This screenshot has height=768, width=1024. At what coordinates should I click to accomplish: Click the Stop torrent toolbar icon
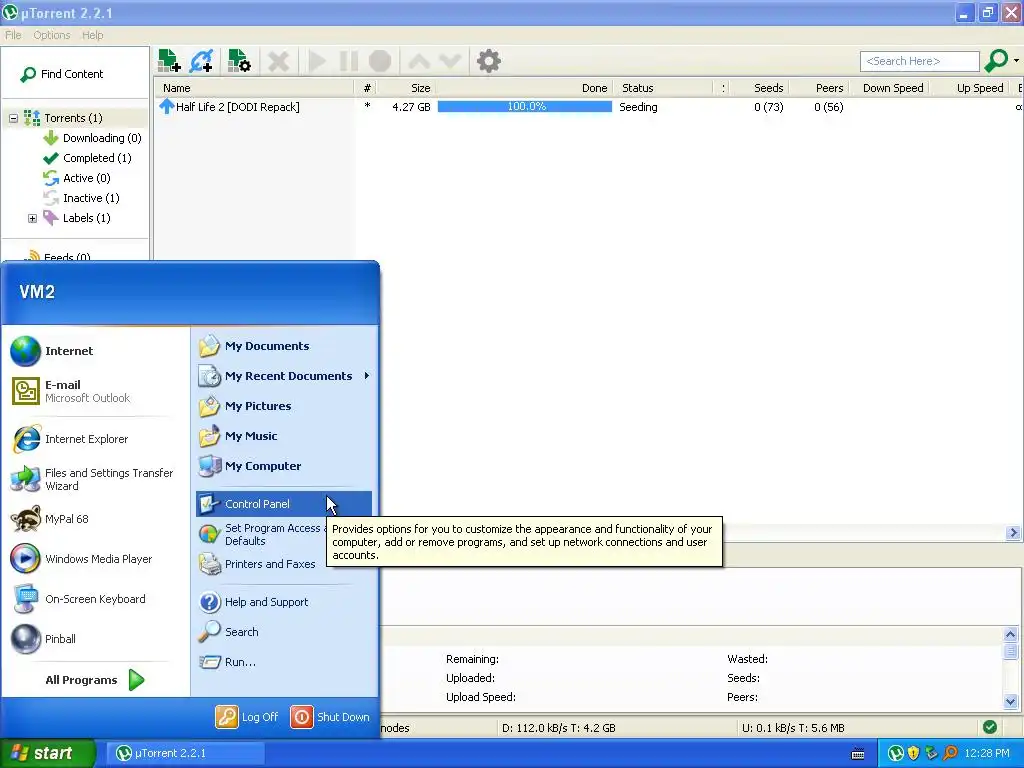(x=380, y=61)
